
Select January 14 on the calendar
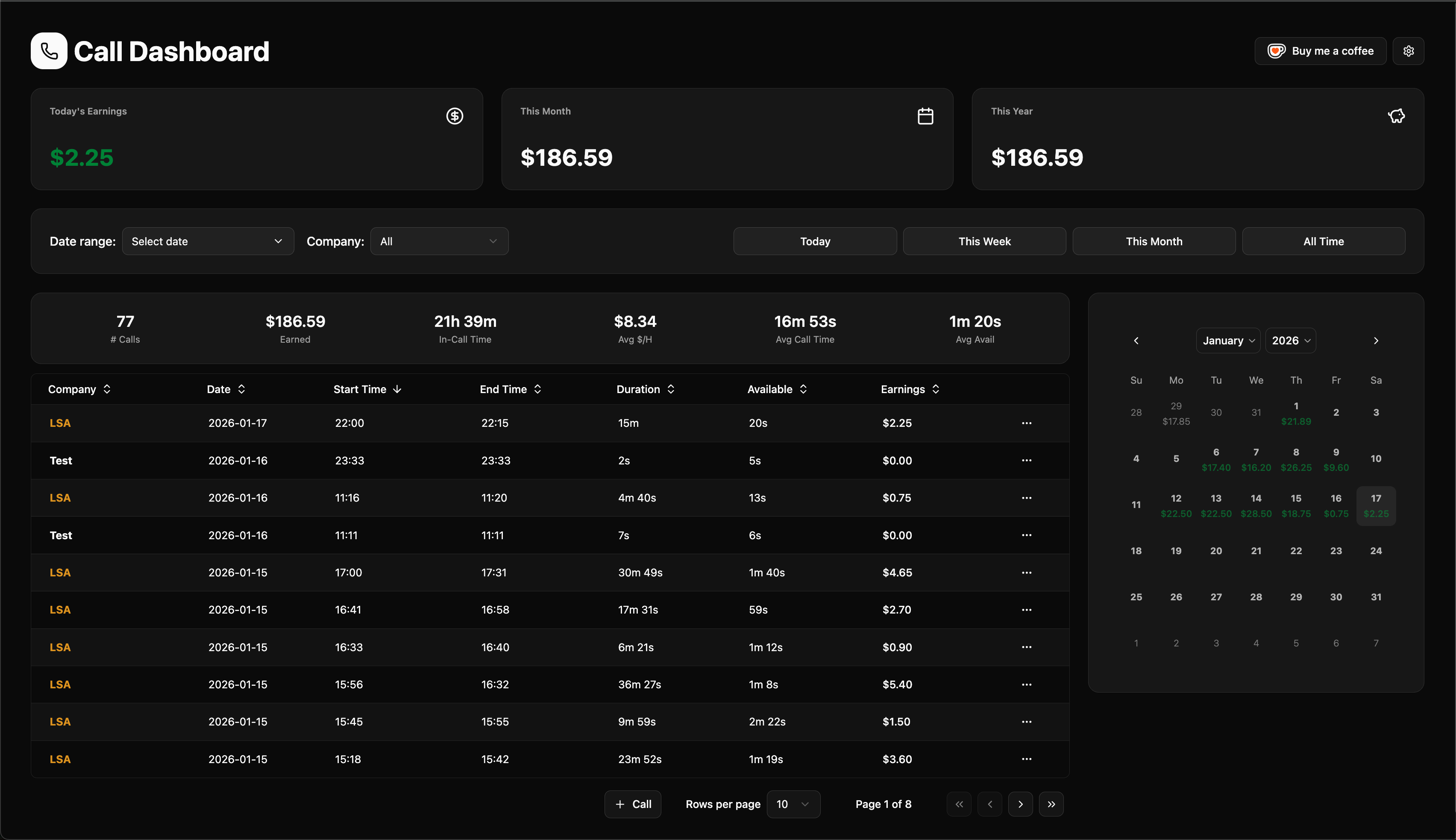(1256, 505)
